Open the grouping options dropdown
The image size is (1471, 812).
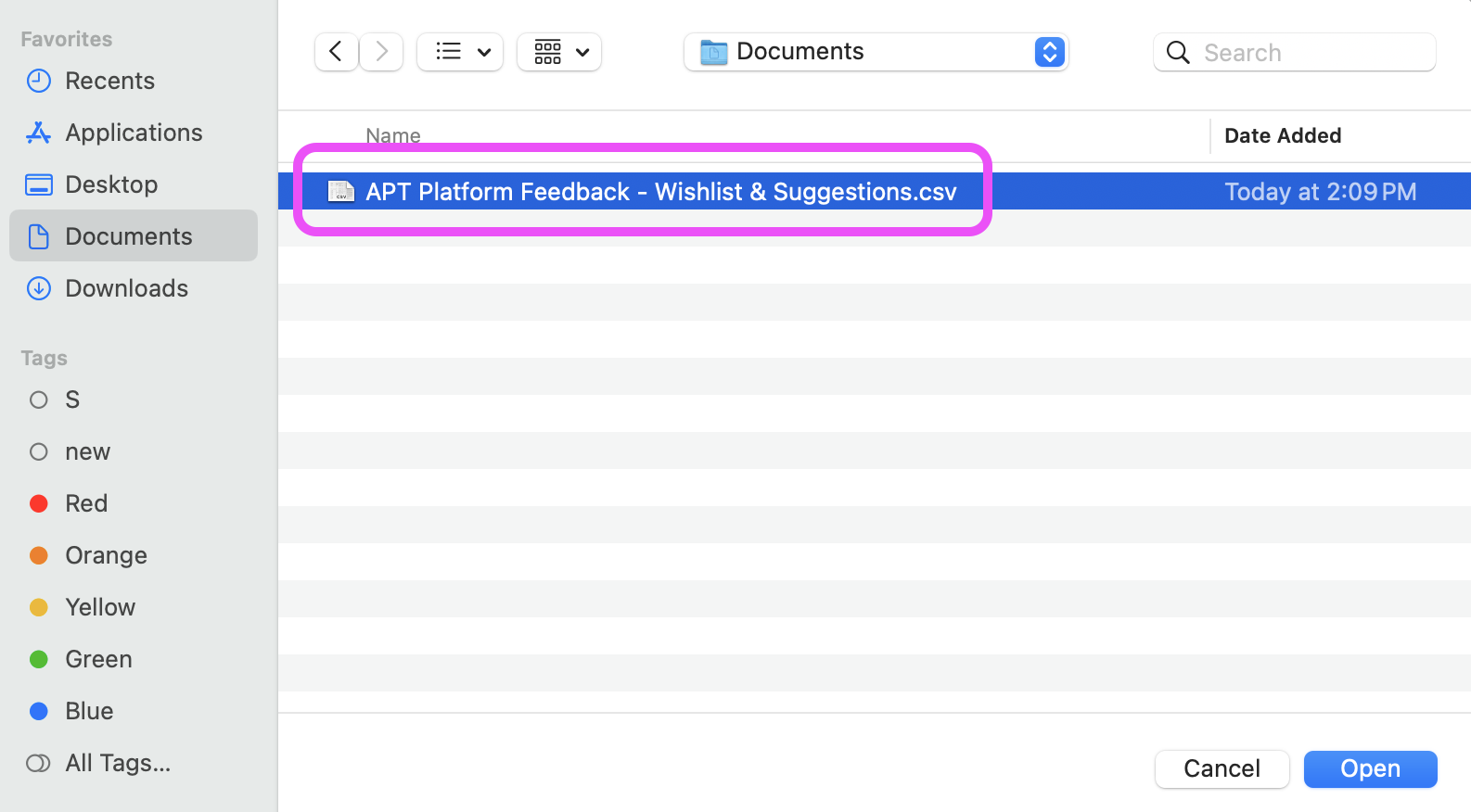[x=559, y=52]
